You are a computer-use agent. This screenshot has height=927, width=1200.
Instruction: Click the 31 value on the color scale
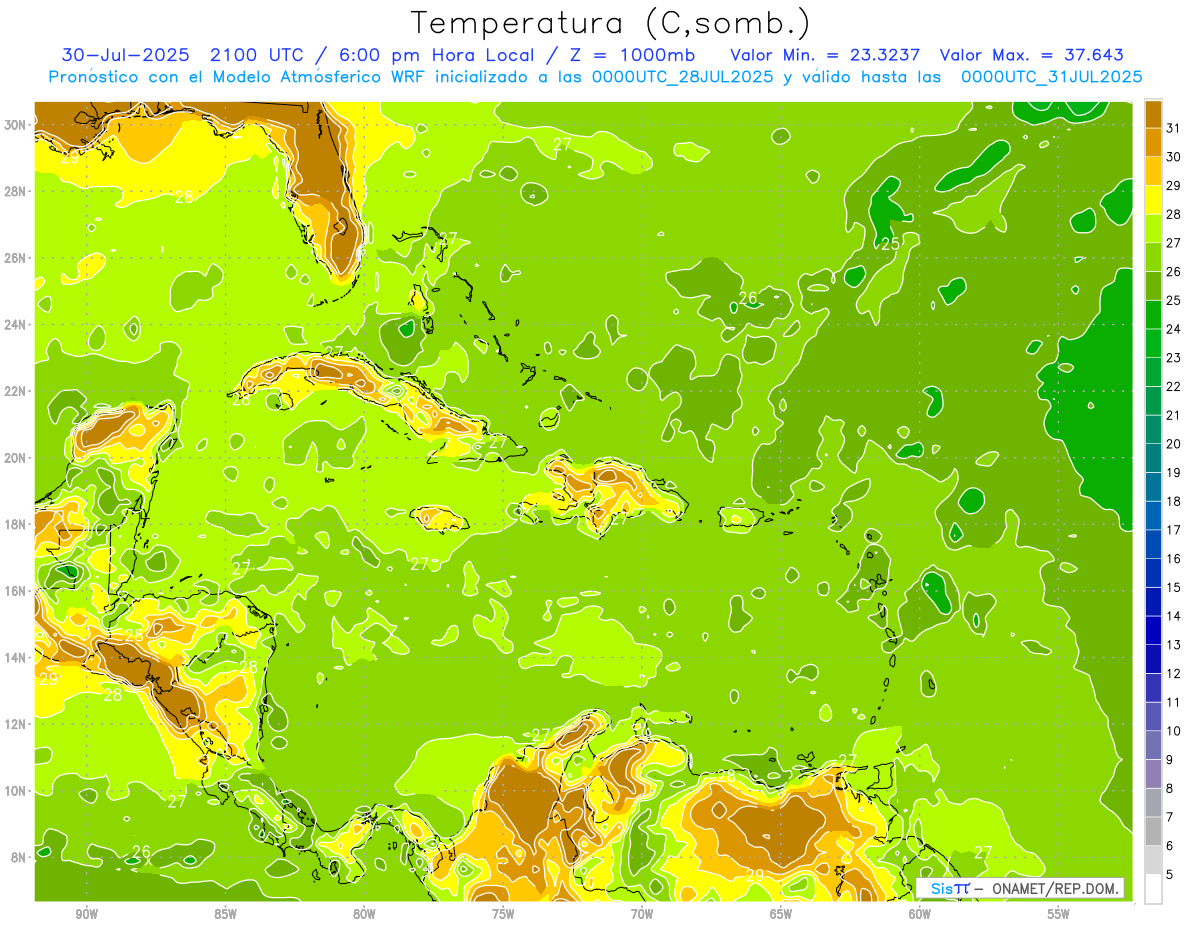pos(1173,128)
